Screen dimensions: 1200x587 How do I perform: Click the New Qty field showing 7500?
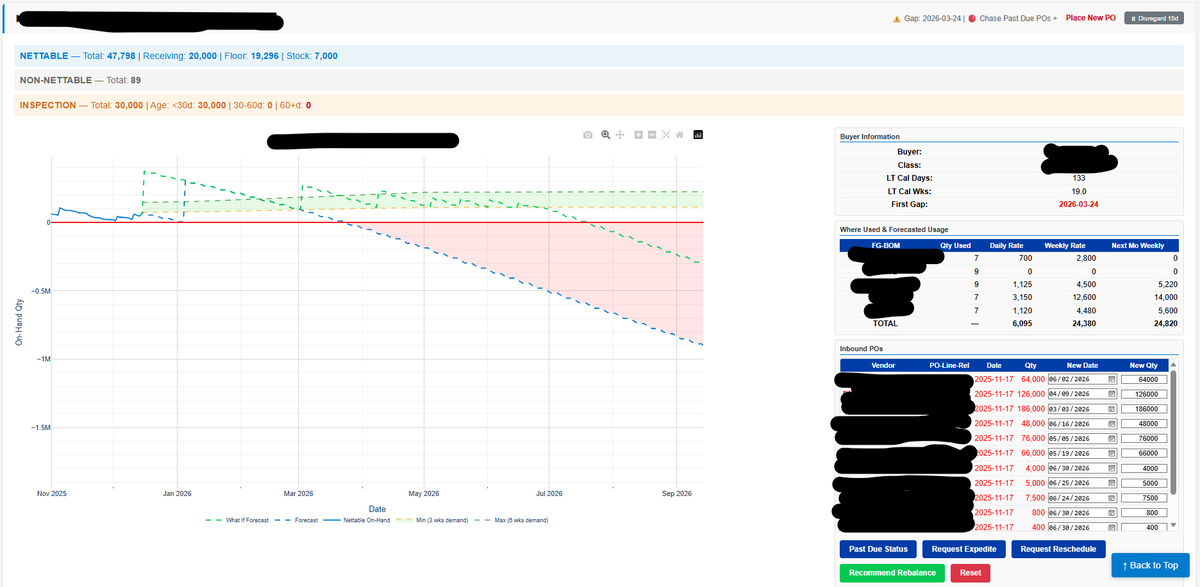(x=1144, y=497)
